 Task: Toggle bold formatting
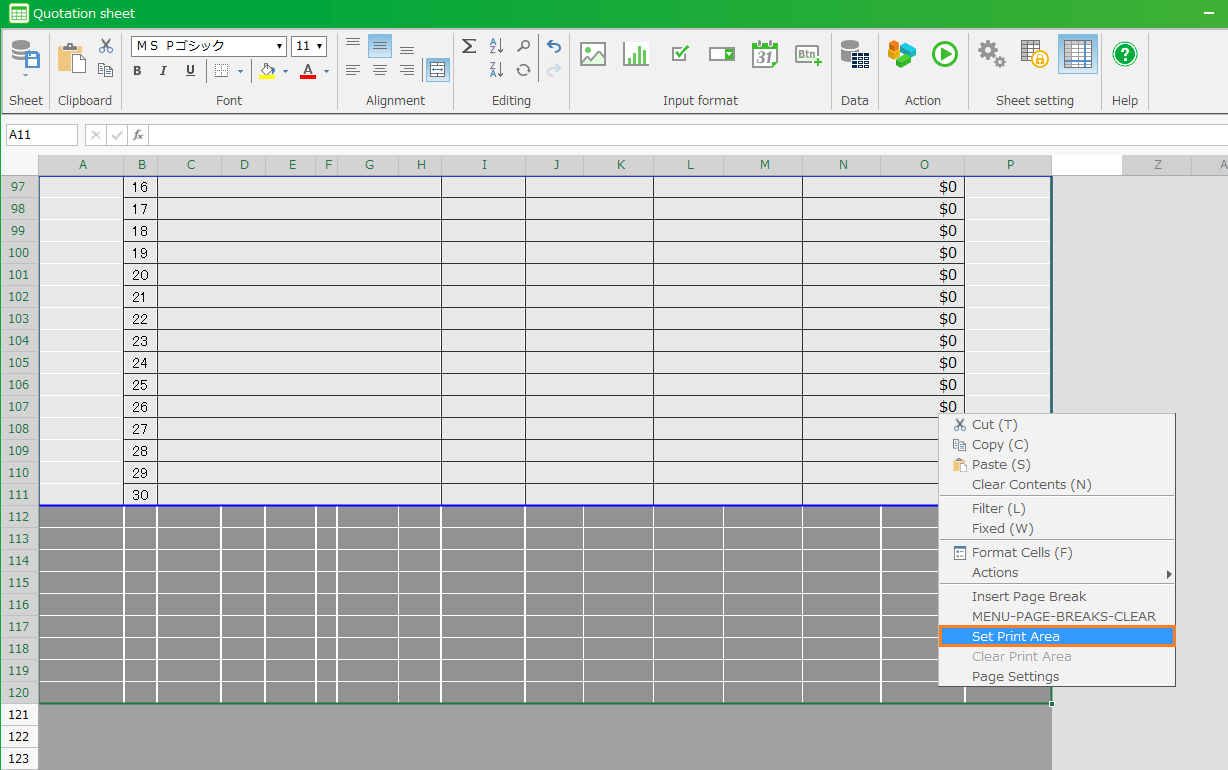[137, 71]
